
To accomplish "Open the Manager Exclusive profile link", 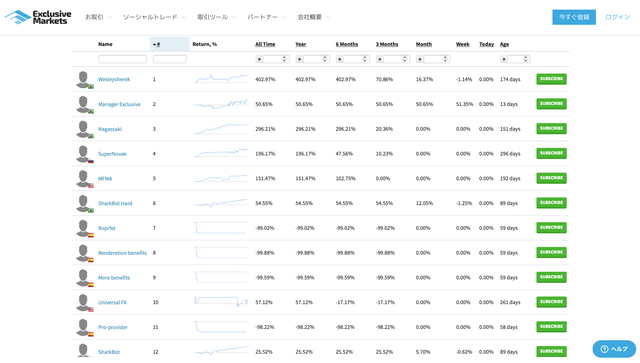I will [x=119, y=104].
